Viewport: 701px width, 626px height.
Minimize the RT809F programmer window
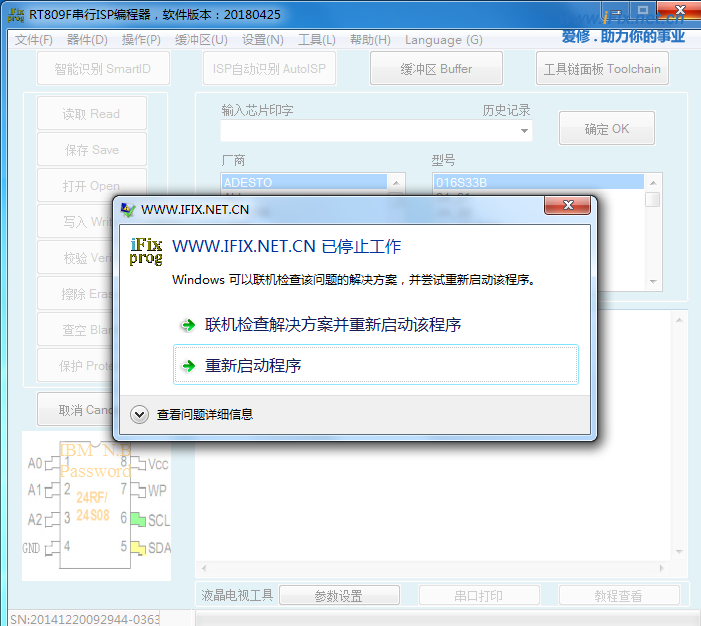click(616, 12)
